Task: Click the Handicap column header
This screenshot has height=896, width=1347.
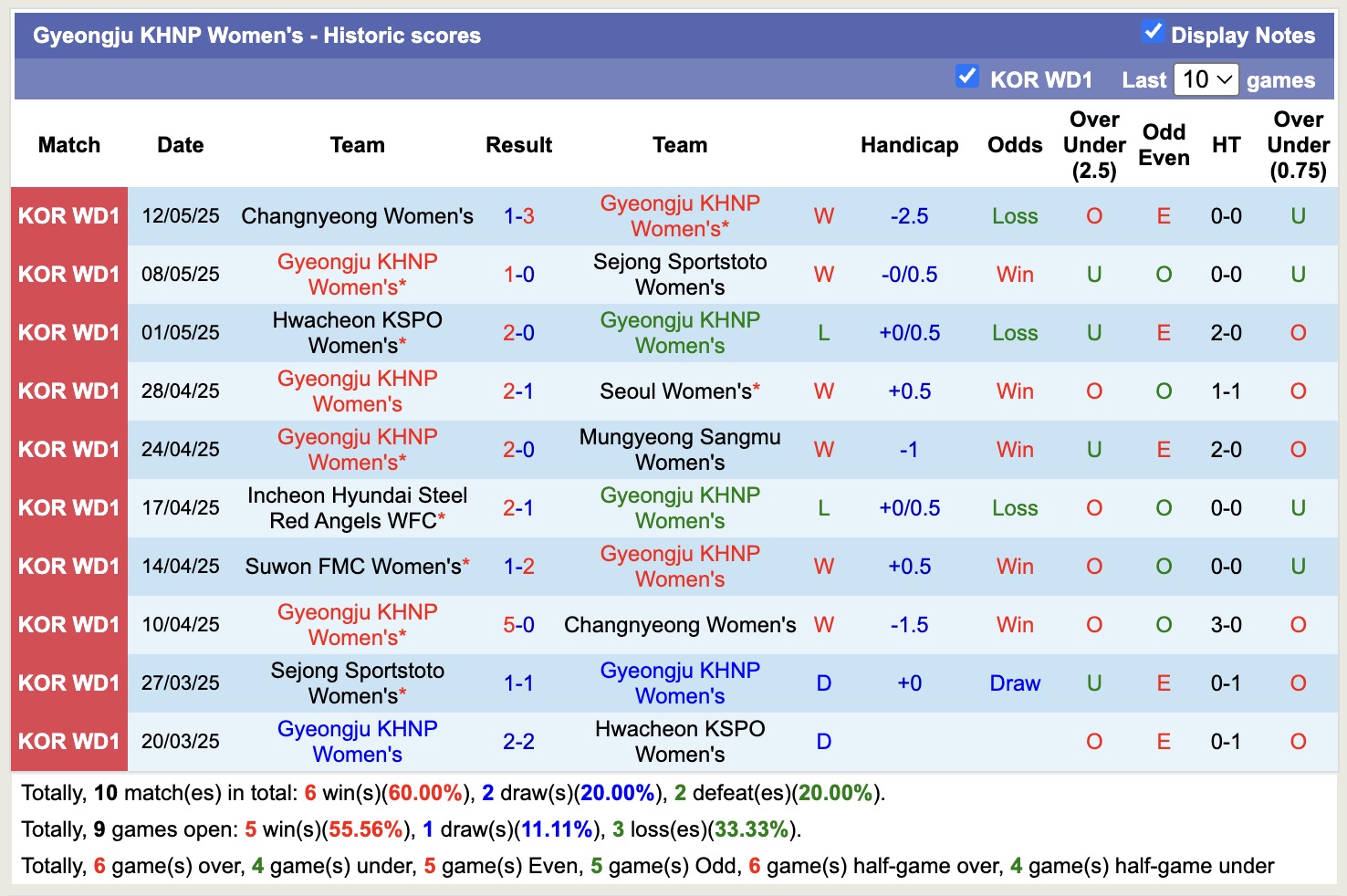Action: click(909, 145)
